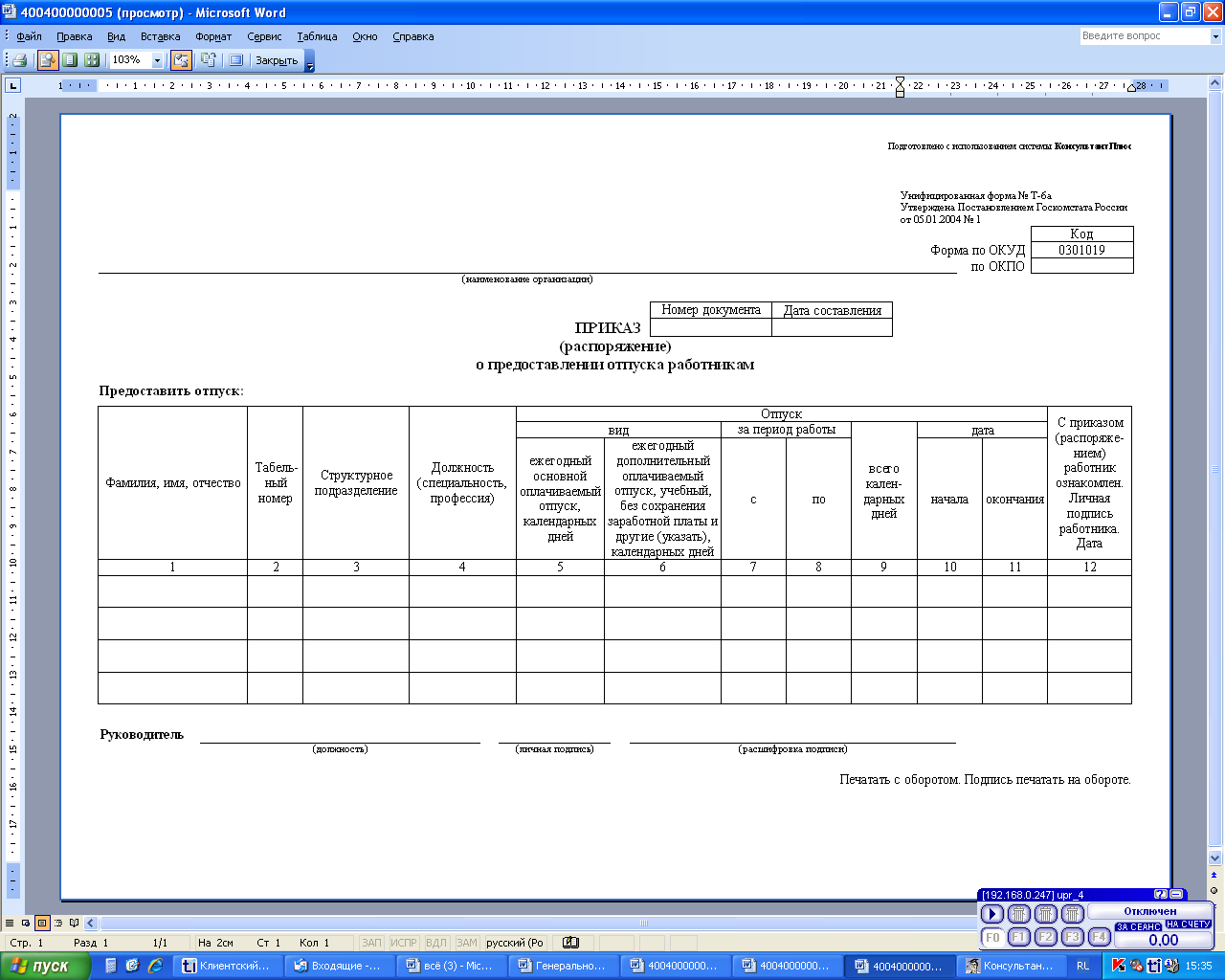Click the Select Browse Object round button
This screenshot has width=1225, height=980.
pos(1215,890)
